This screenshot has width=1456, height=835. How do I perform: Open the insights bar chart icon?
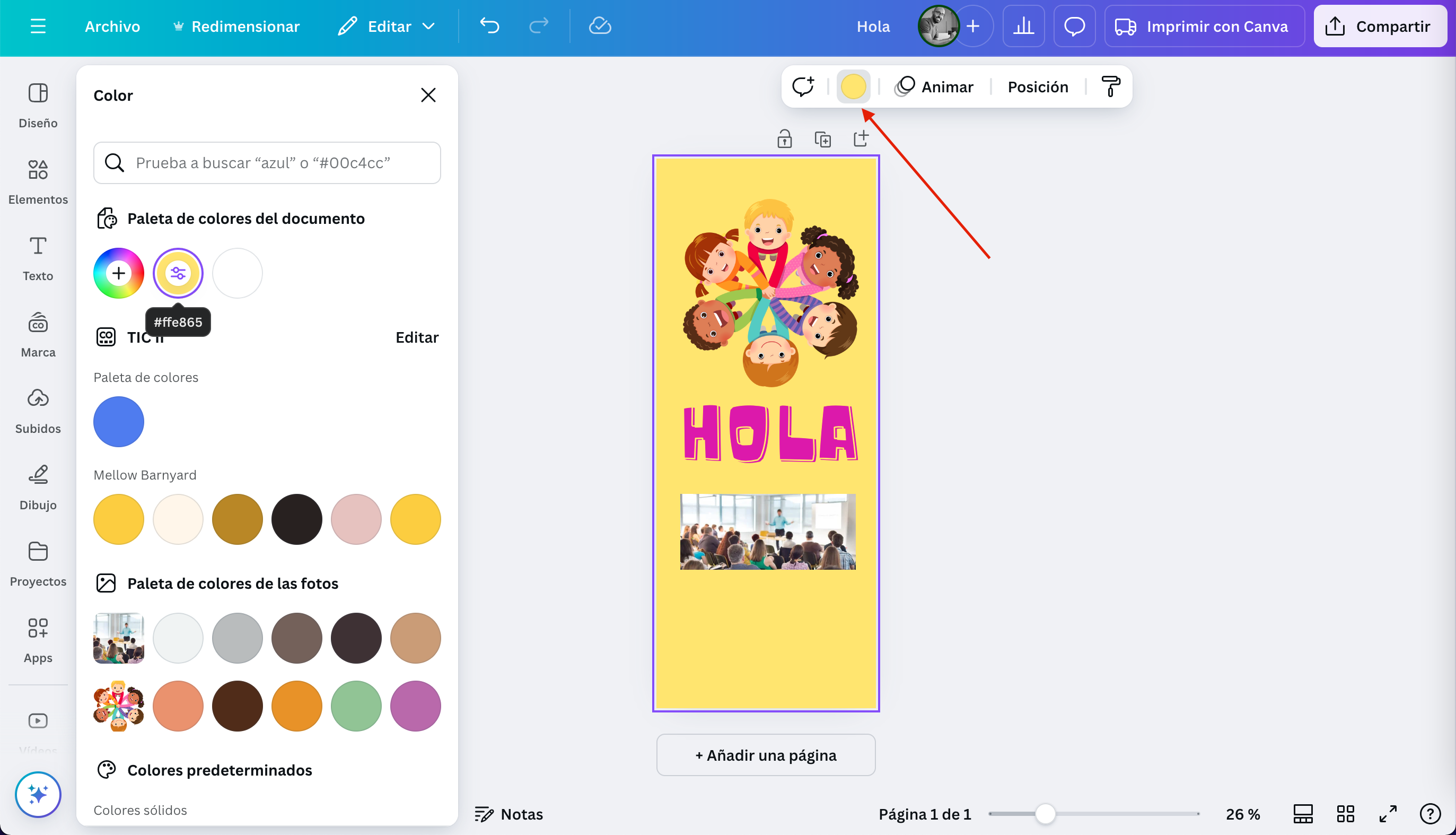(1023, 27)
